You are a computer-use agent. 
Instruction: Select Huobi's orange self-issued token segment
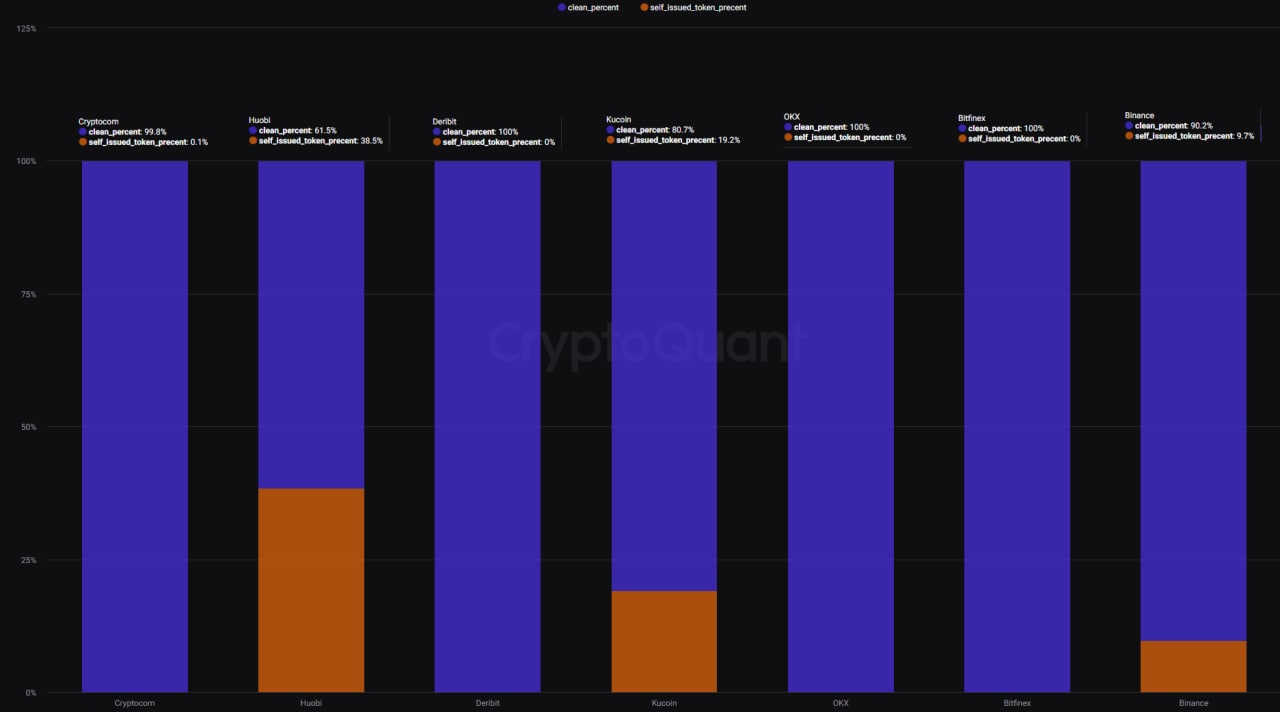(x=311, y=590)
